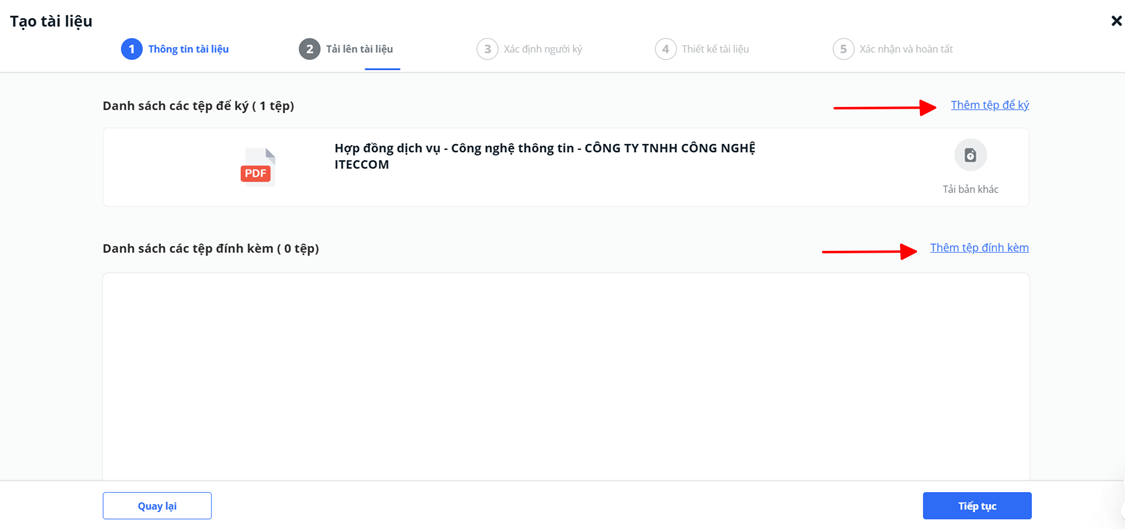Open the Tải lên tài liệu tab
Viewport: 1125px width, 529px height.
(359, 50)
